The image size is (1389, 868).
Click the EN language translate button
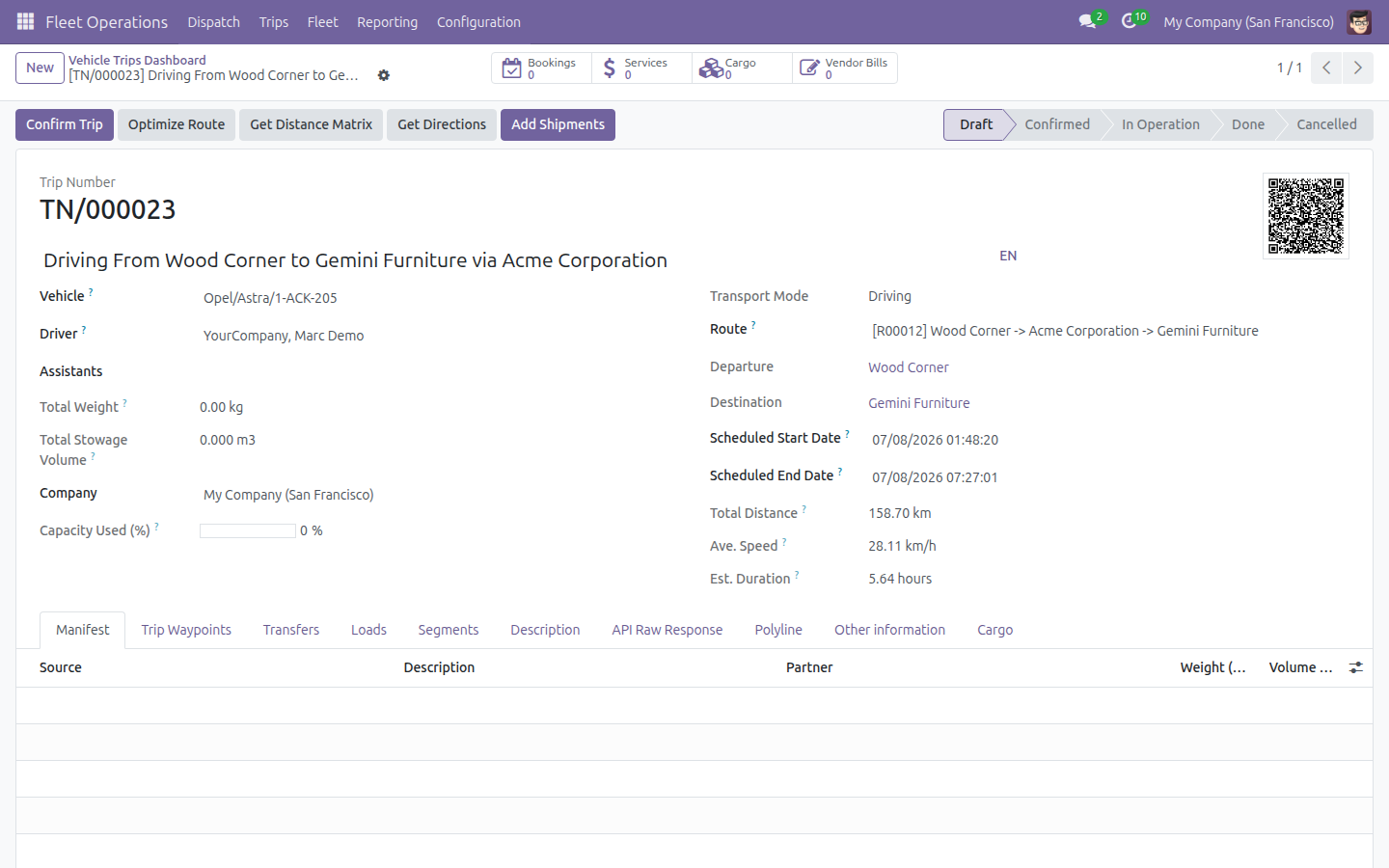(x=1008, y=256)
